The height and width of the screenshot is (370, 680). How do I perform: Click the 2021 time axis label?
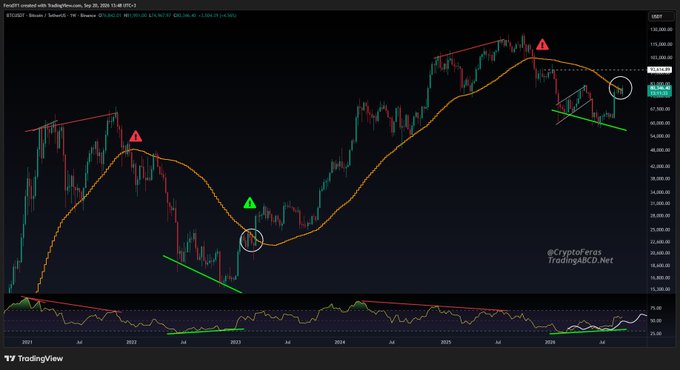27,342
